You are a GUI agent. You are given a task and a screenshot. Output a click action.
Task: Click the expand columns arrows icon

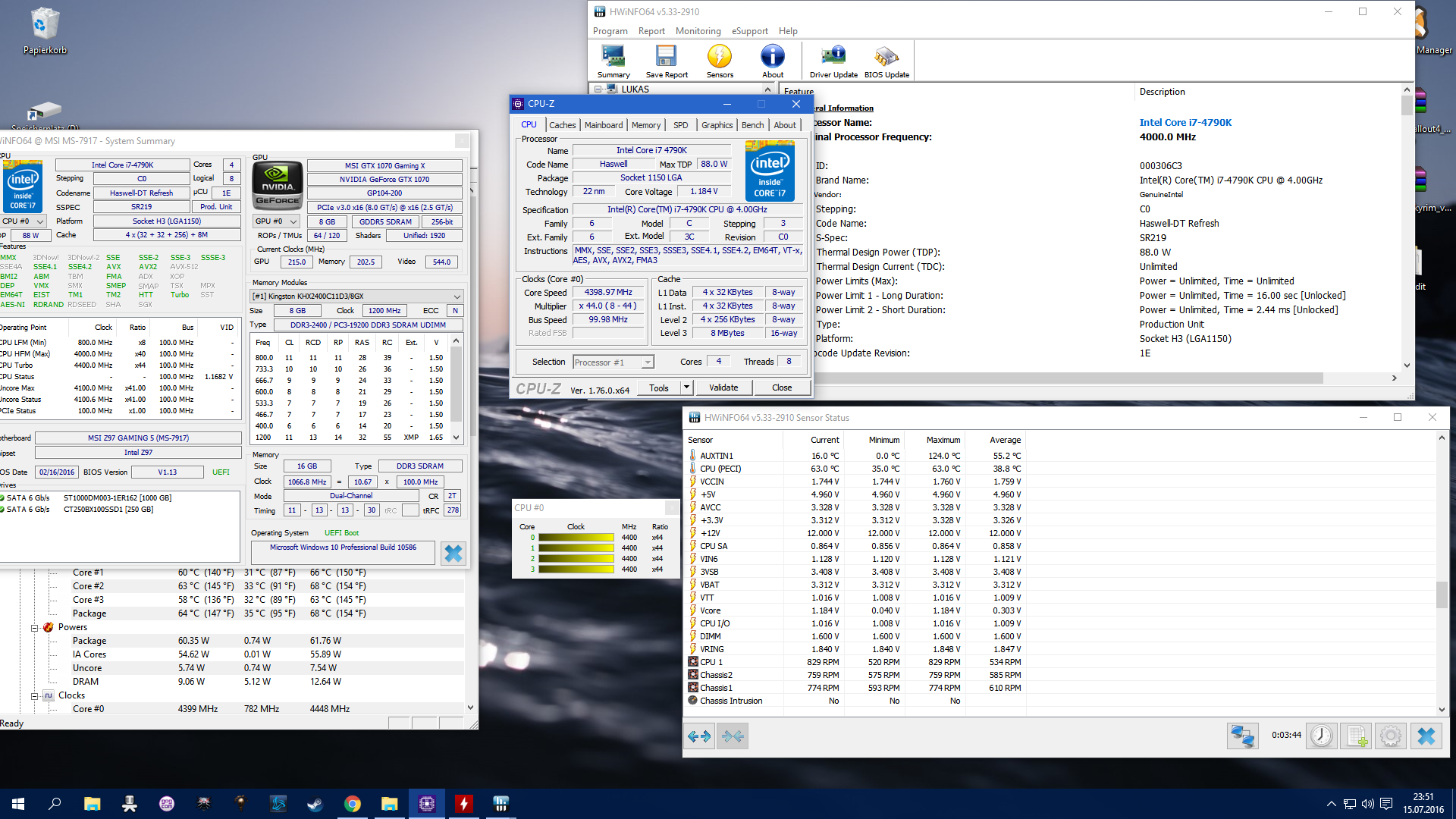tap(698, 736)
